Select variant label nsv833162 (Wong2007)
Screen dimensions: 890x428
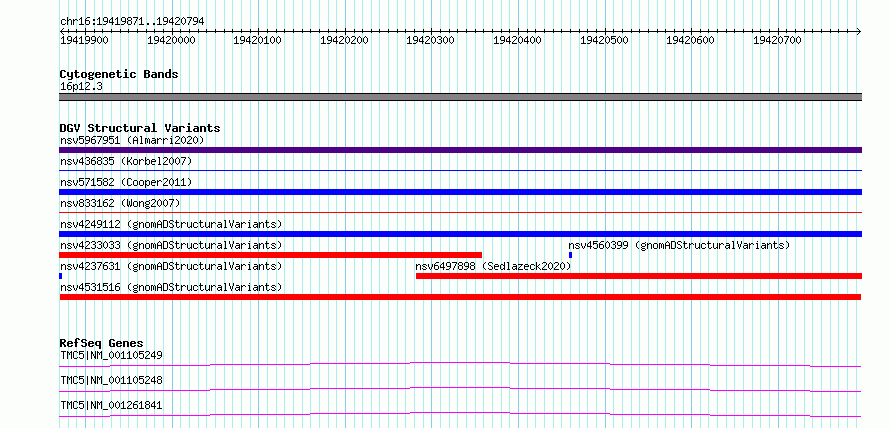click(120, 203)
